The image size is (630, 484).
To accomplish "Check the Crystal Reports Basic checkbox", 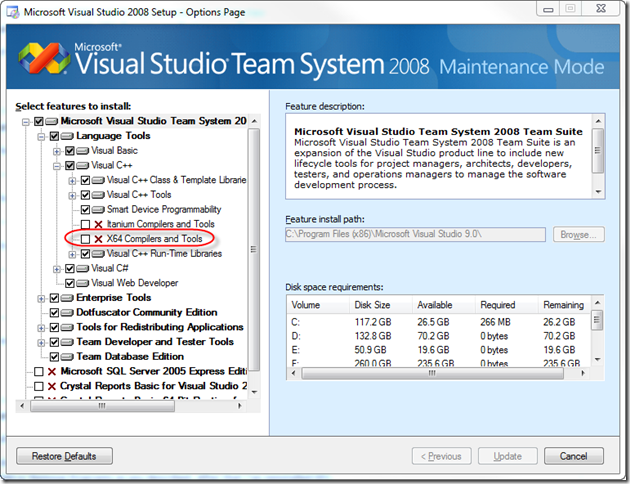I will [39, 386].
